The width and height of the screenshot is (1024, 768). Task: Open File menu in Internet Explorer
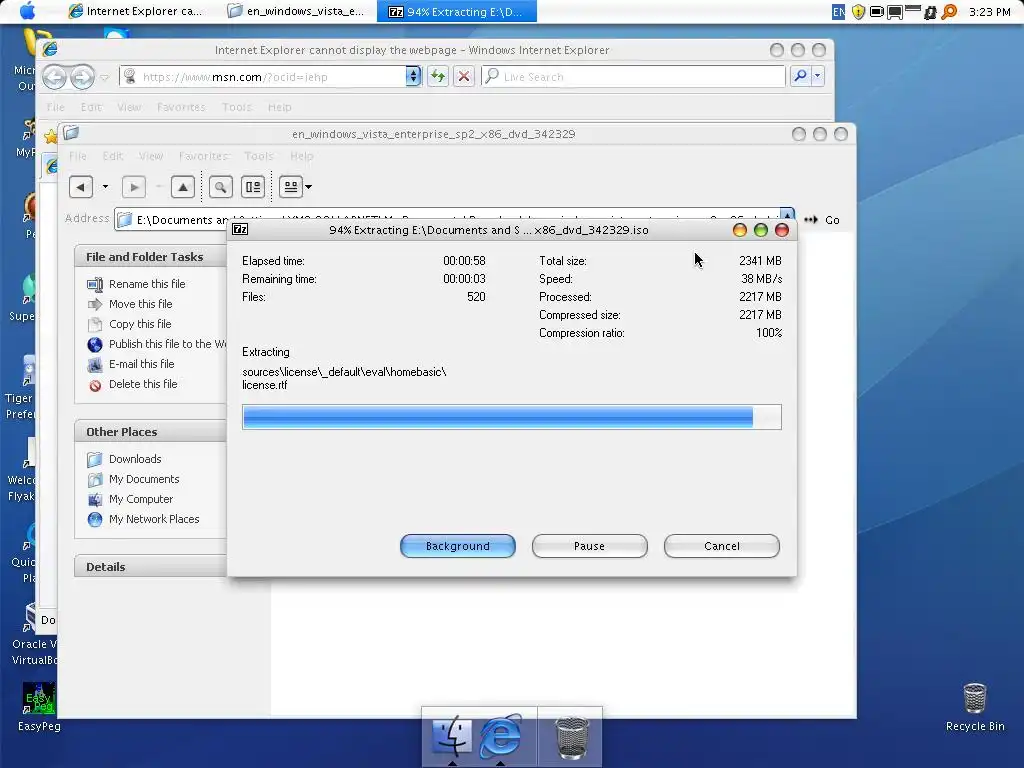point(56,107)
